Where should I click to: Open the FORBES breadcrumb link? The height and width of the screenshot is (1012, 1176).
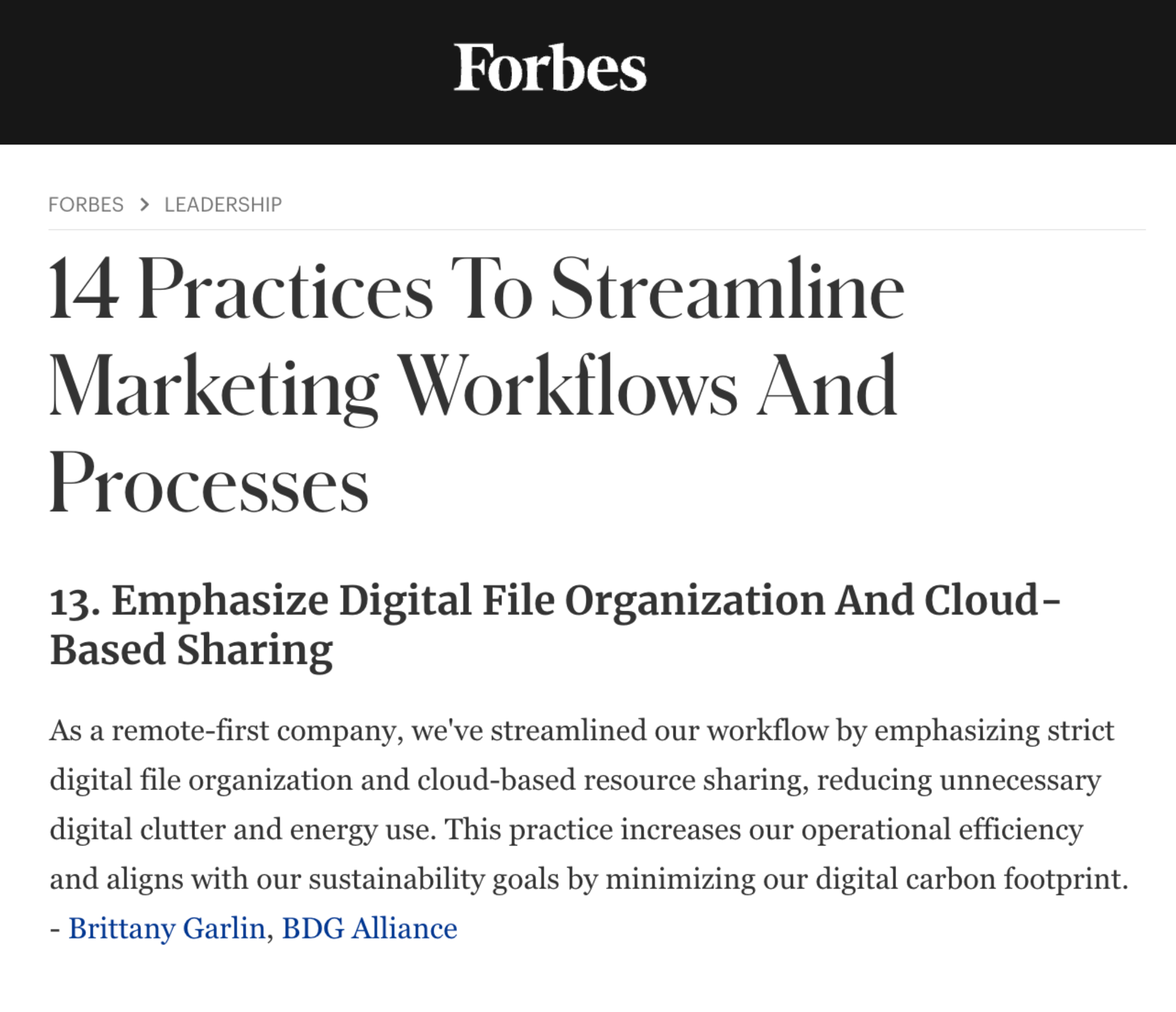pyautogui.click(x=85, y=204)
